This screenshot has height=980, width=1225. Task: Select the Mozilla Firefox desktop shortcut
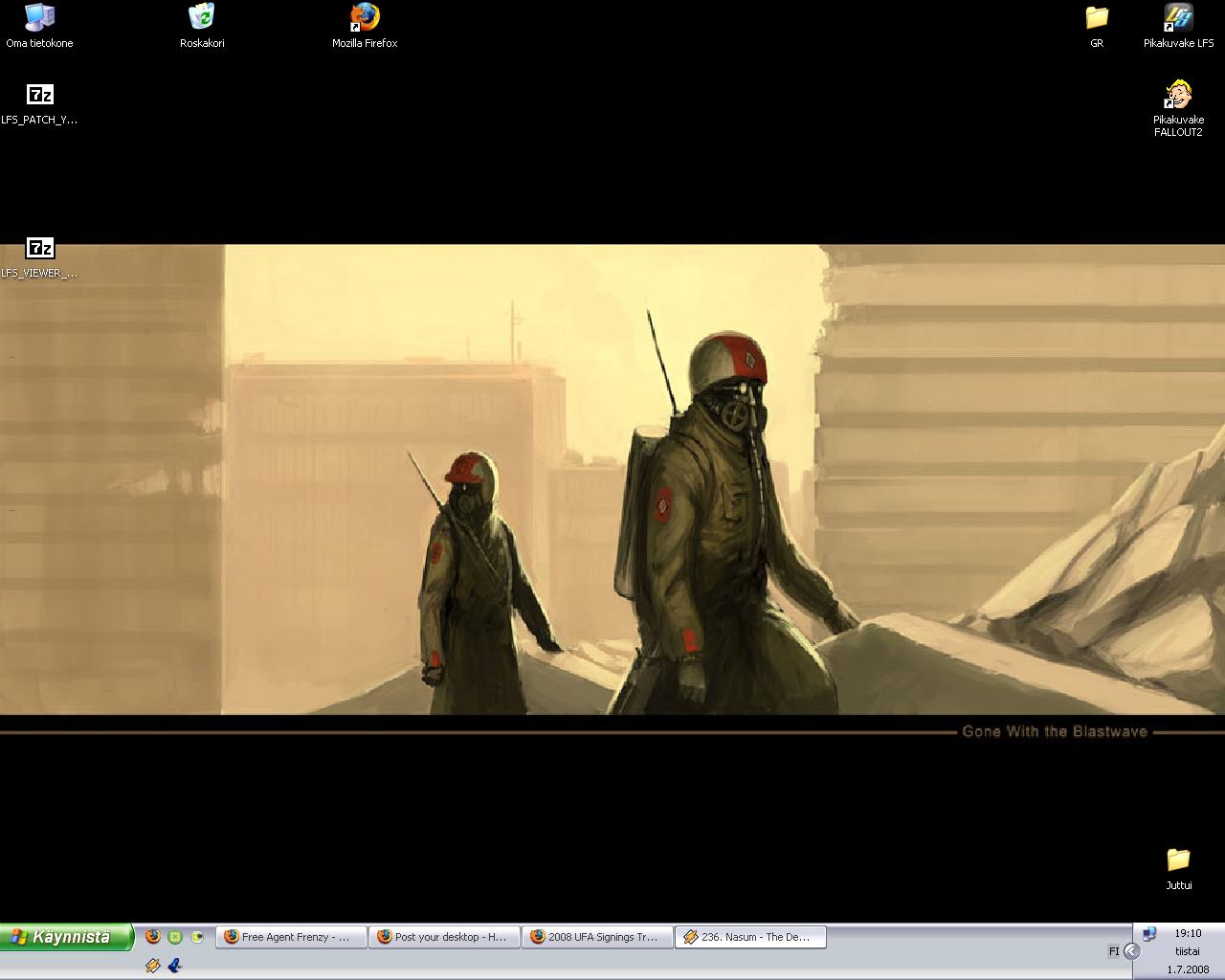365,26
